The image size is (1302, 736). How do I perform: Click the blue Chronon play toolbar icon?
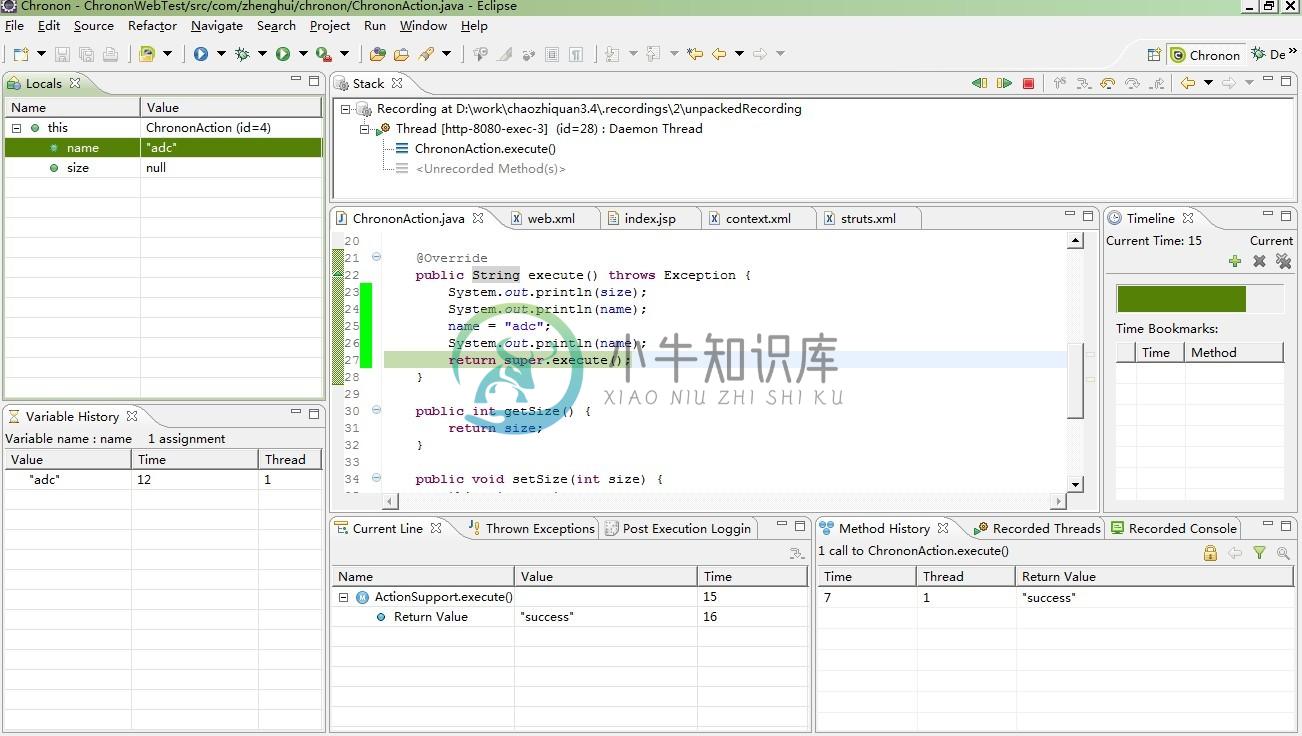click(201, 54)
